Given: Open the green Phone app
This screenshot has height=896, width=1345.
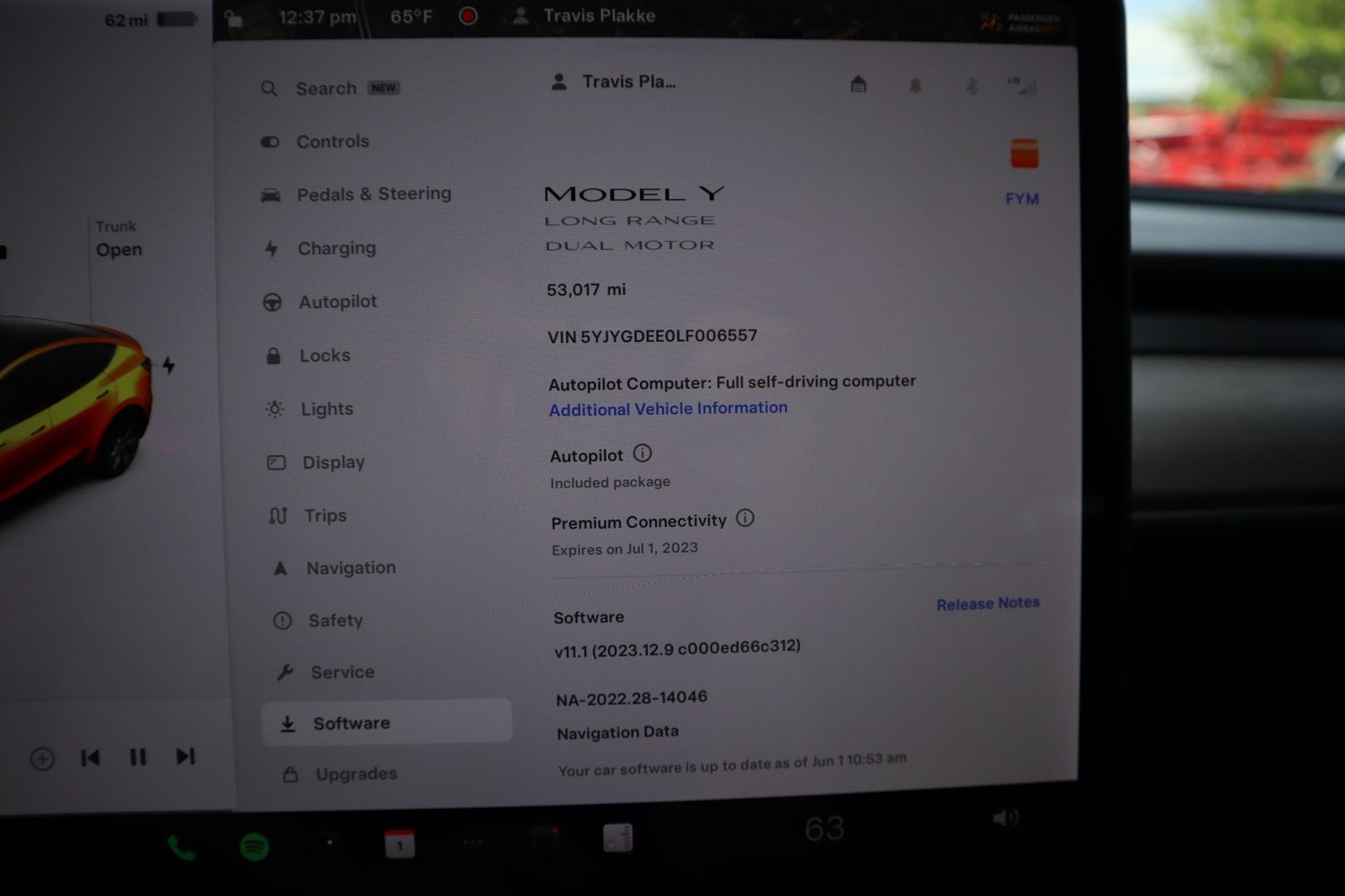Looking at the screenshot, I should [x=182, y=847].
